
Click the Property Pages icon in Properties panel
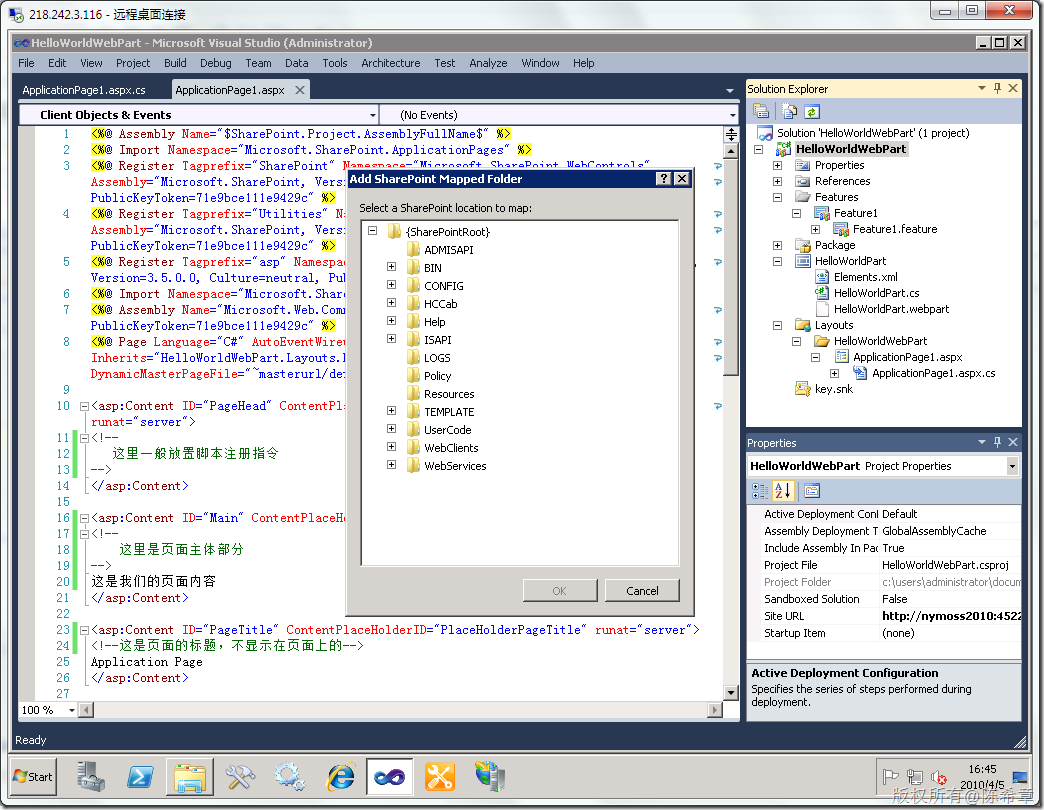coord(812,491)
